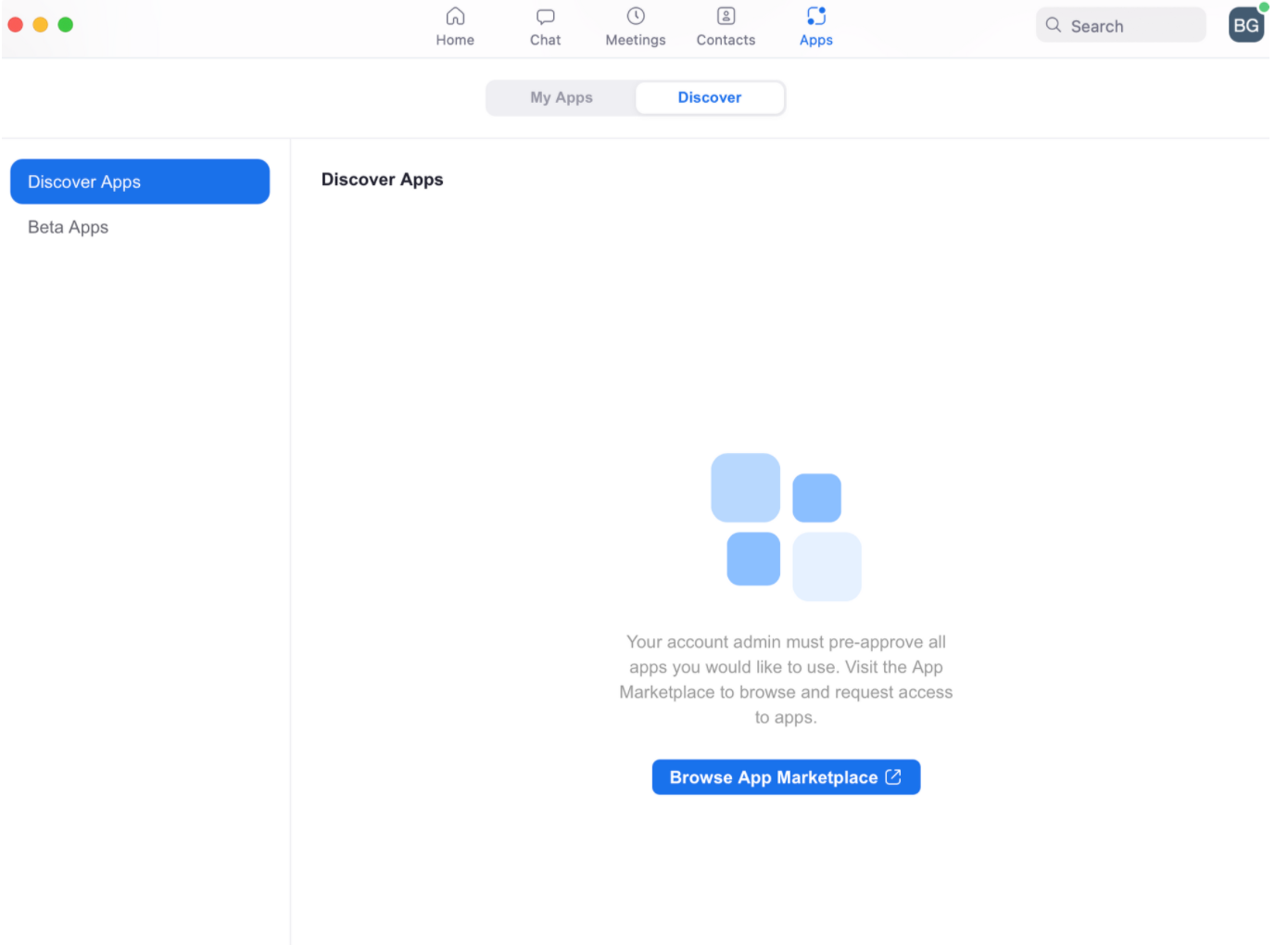This screenshot has height=945, width=1288.
Task: Select Discover Apps in the sidebar
Action: [140, 182]
